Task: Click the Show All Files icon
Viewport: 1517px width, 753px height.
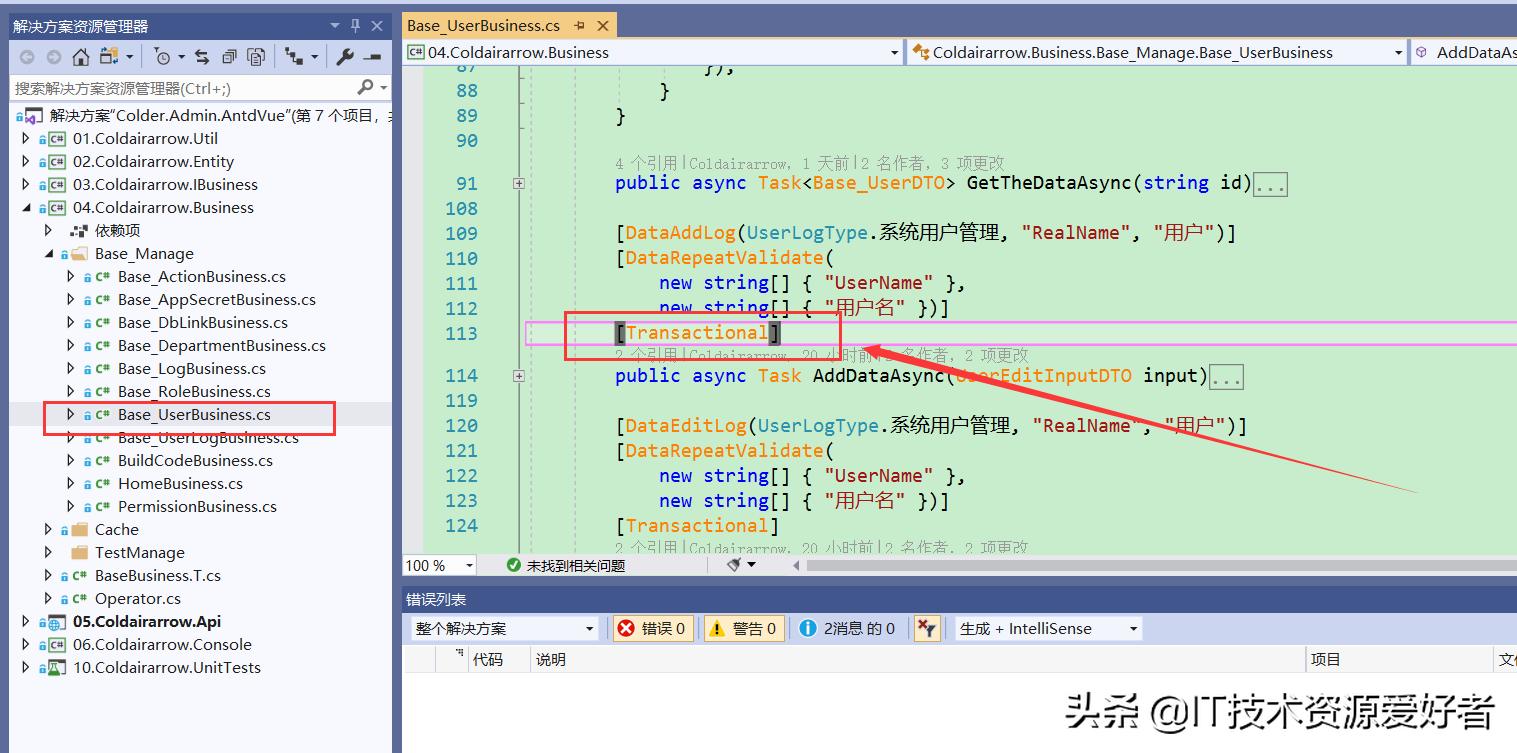Action: point(256,56)
